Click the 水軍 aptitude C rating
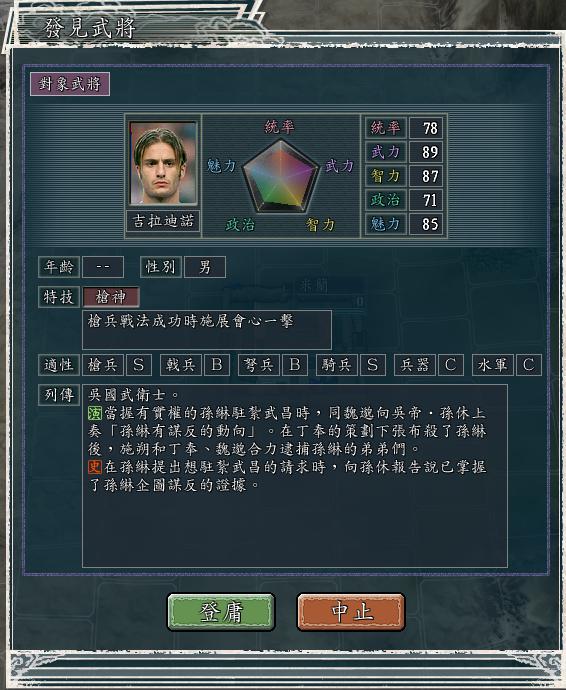 (529, 365)
